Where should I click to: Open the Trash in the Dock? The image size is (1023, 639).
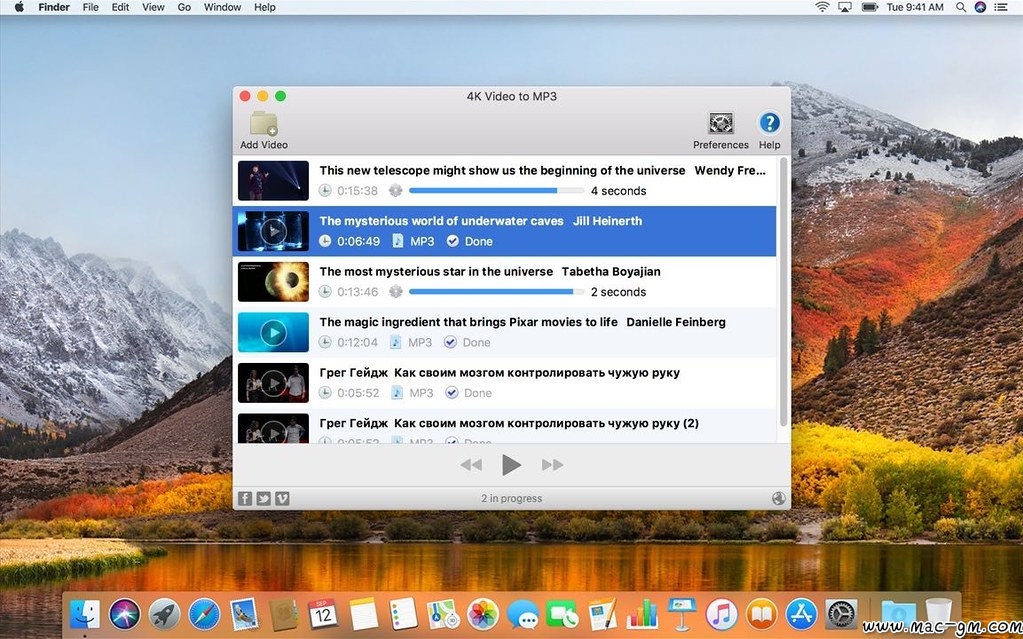pyautogui.click(x=938, y=612)
